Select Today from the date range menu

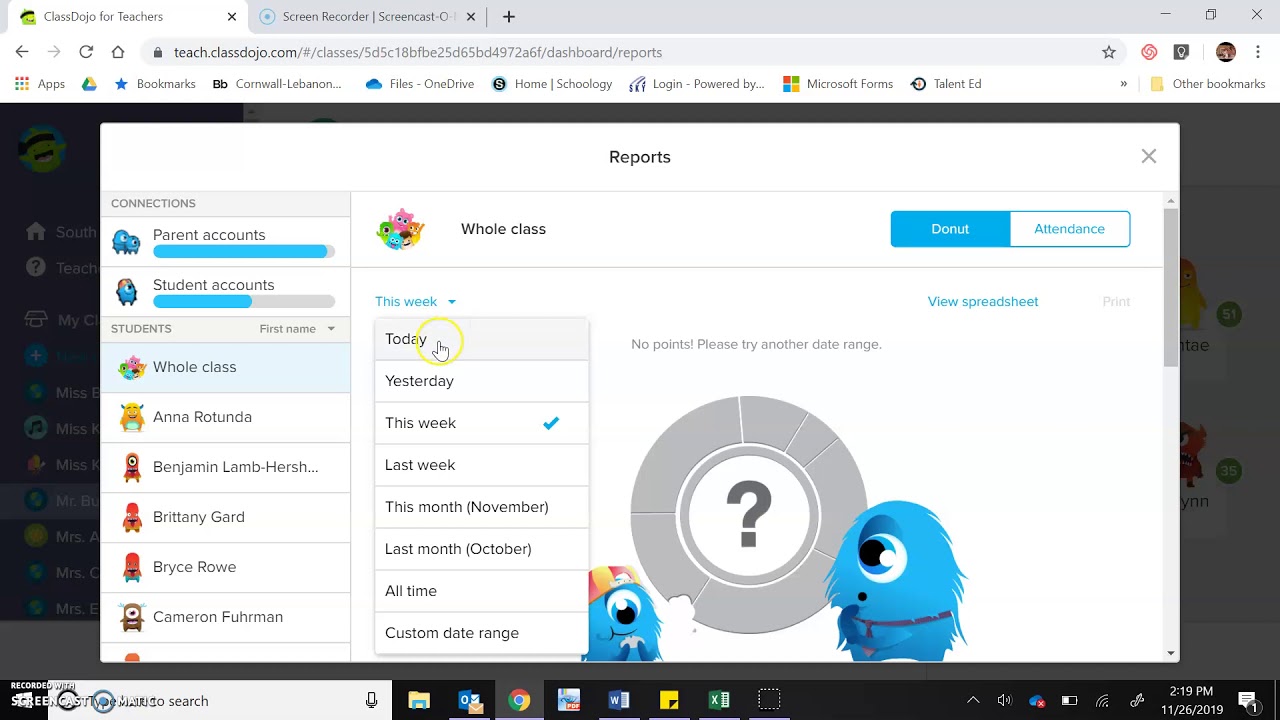(481, 339)
